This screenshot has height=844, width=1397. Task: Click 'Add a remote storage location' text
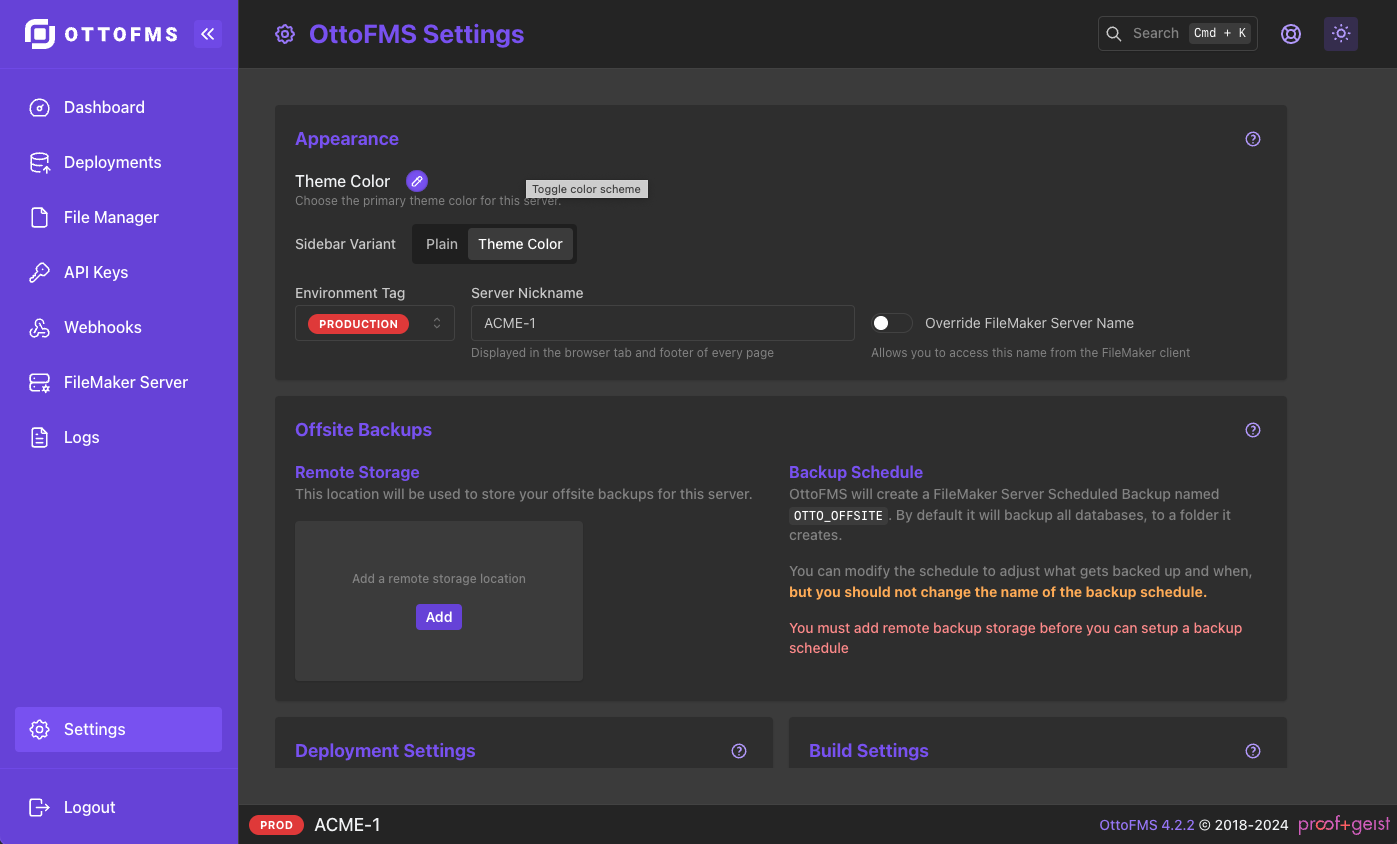(x=439, y=579)
